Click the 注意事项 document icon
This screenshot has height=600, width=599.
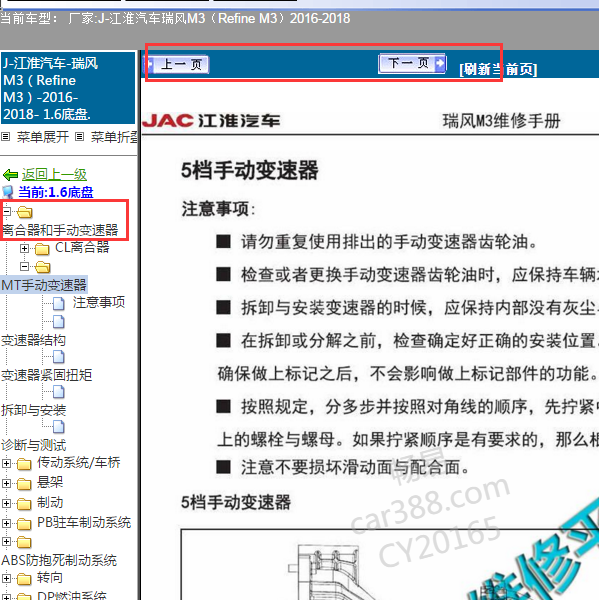tap(59, 303)
